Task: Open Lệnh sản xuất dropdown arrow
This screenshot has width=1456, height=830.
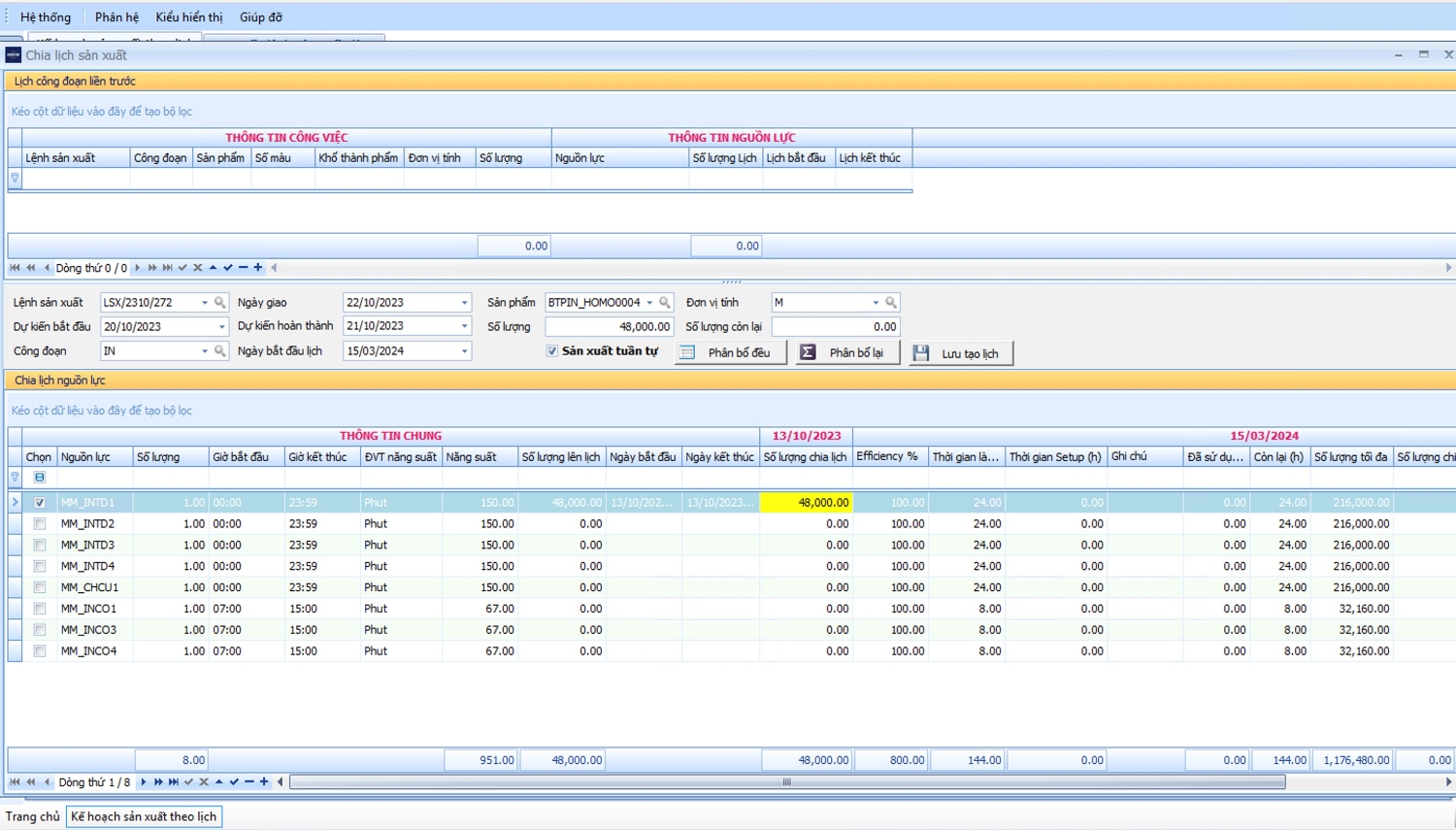Action: (x=205, y=303)
